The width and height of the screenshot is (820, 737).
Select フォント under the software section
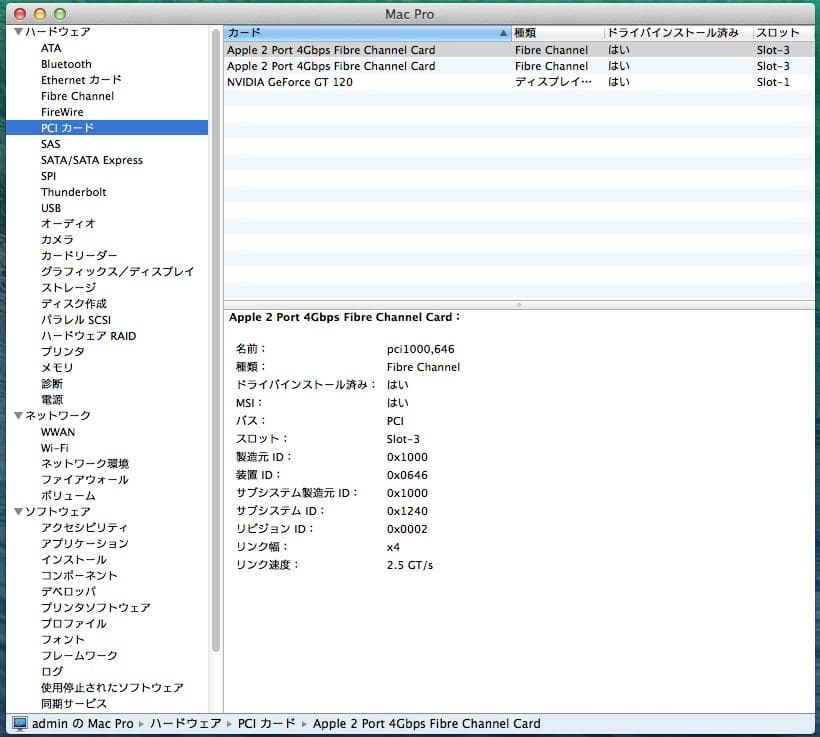(64, 639)
